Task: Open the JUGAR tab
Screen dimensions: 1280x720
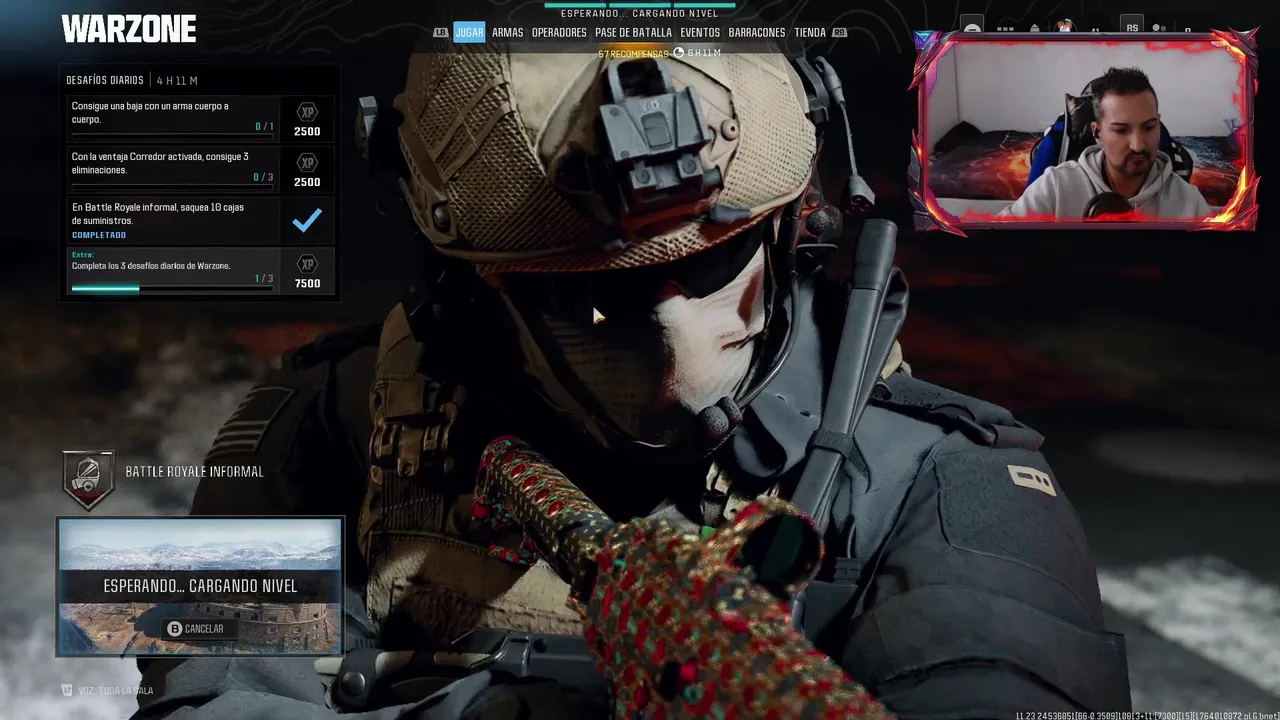Action: (x=469, y=32)
